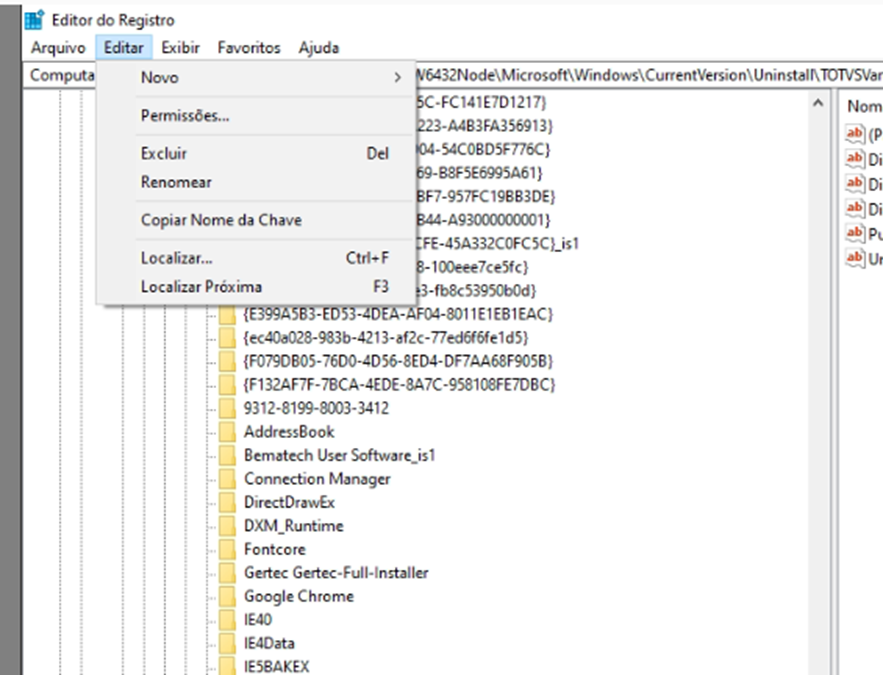Select the Bematech User Software_is1 key
This screenshot has height=675, width=883.
coord(340,455)
